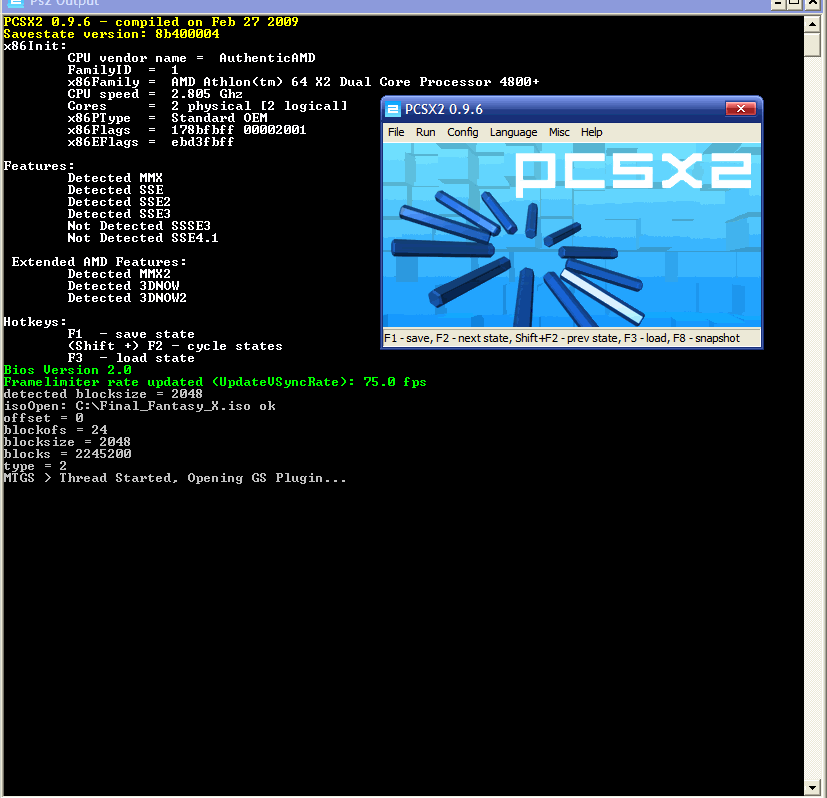This screenshot has height=798, width=827.
Task: Click the hotkeys status bar in PCSX2
Action: [x=572, y=338]
